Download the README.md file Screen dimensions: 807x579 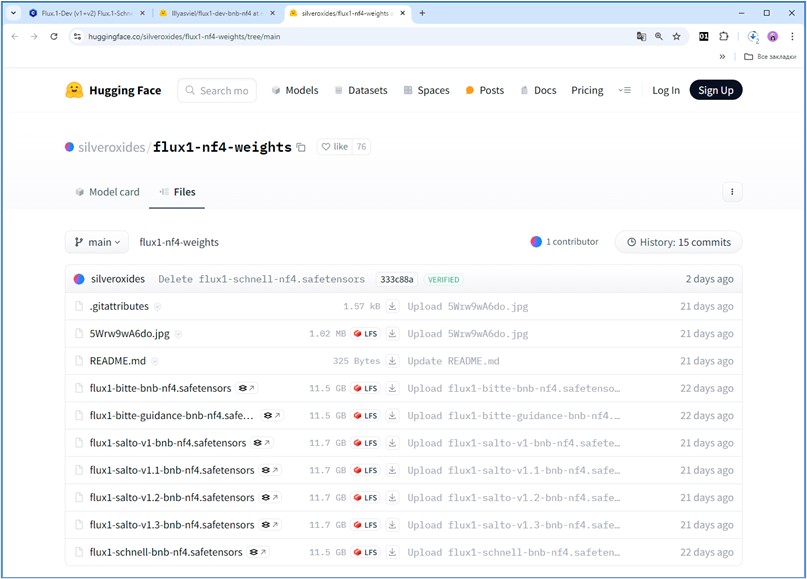pyautogui.click(x=393, y=361)
